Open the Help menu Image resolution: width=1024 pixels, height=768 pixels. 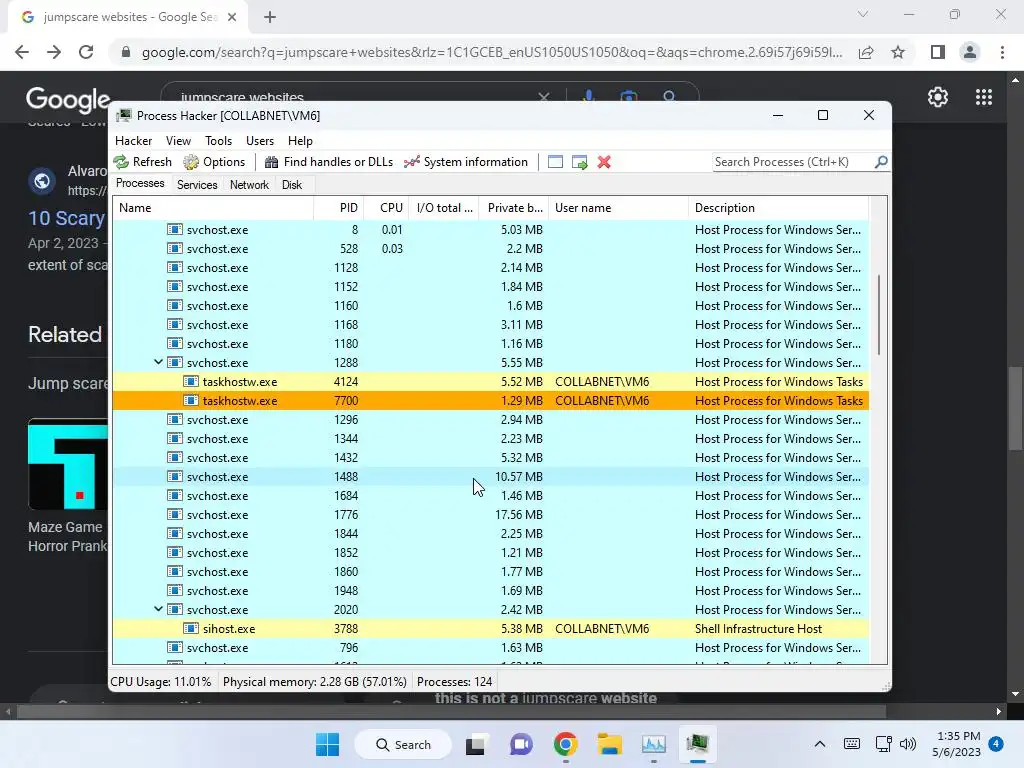(300, 141)
